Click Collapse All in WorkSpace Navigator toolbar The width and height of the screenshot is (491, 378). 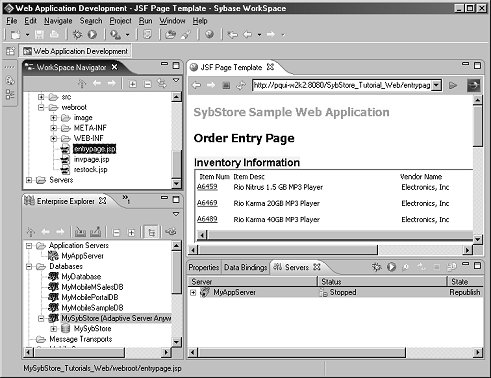pos(147,84)
